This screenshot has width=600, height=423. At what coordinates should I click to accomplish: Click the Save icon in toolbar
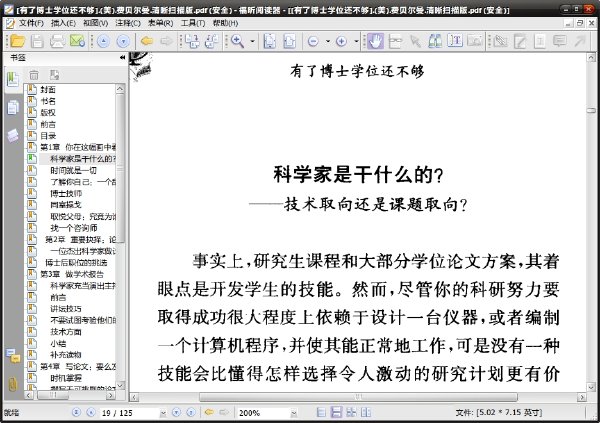tap(37, 41)
